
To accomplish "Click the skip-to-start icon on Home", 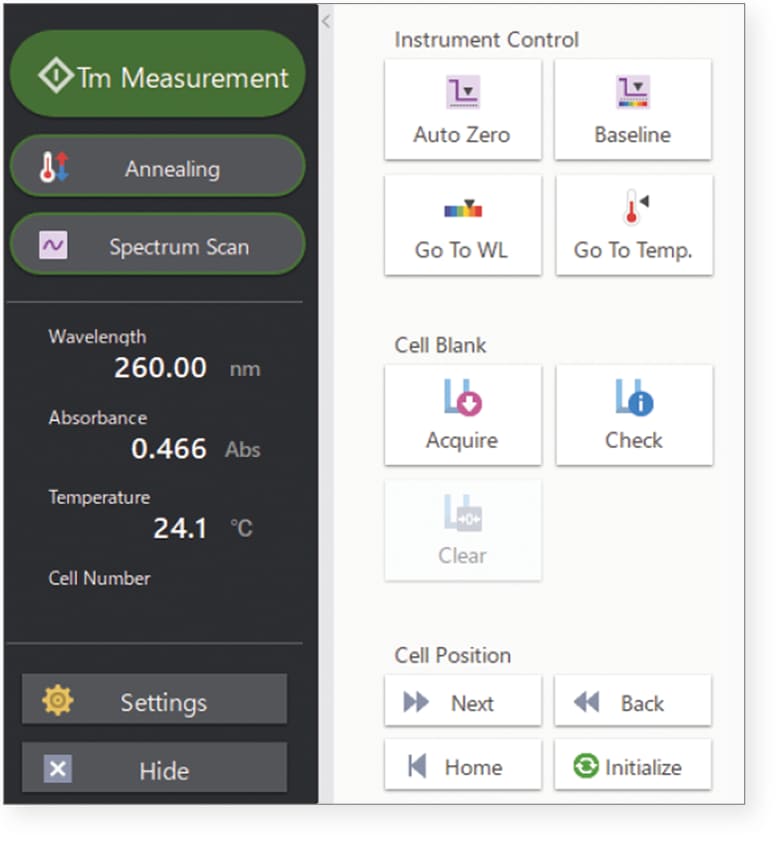I will coord(417,766).
